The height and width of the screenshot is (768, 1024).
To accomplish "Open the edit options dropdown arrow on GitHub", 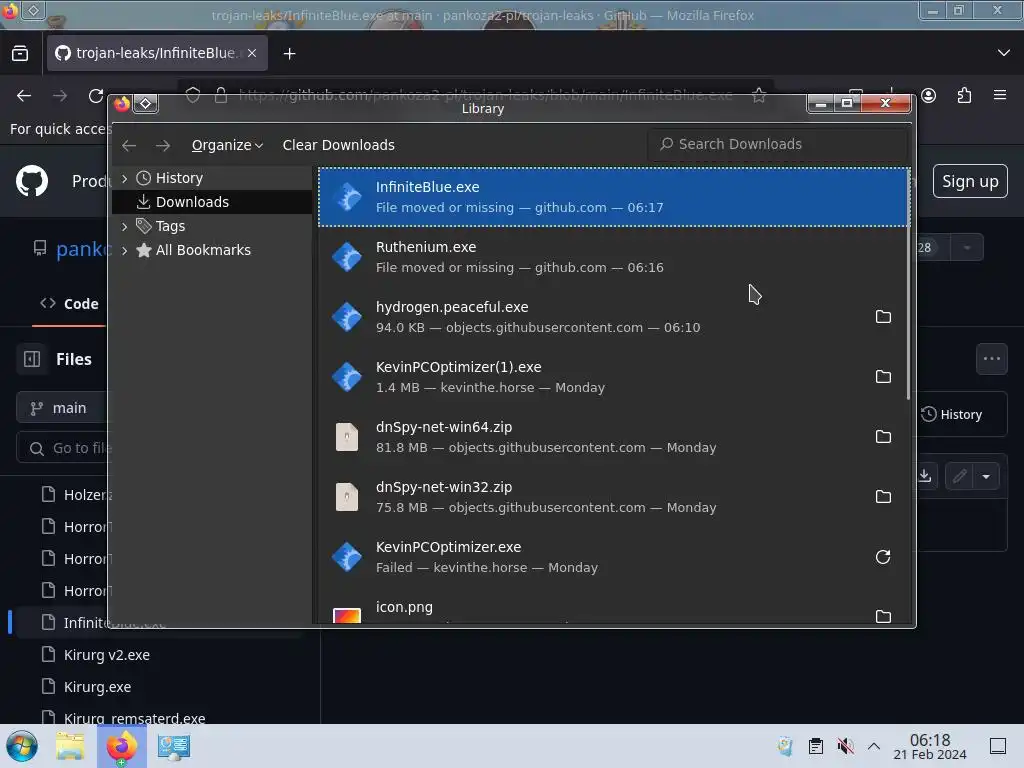I will 986,476.
